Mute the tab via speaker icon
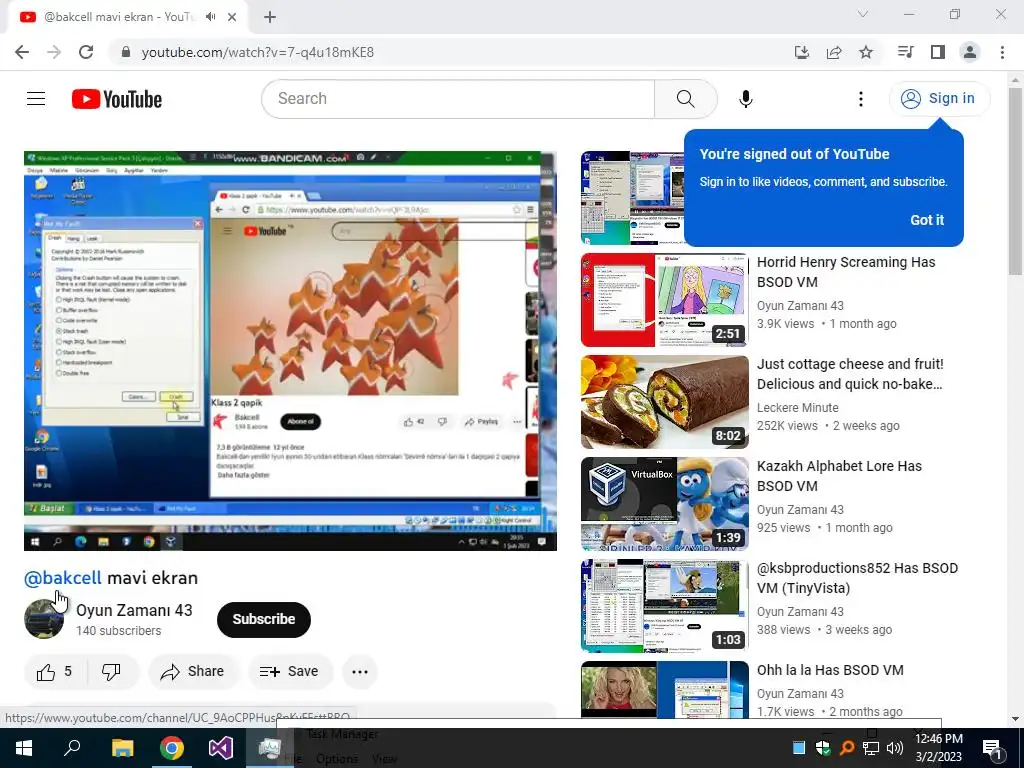 click(210, 17)
